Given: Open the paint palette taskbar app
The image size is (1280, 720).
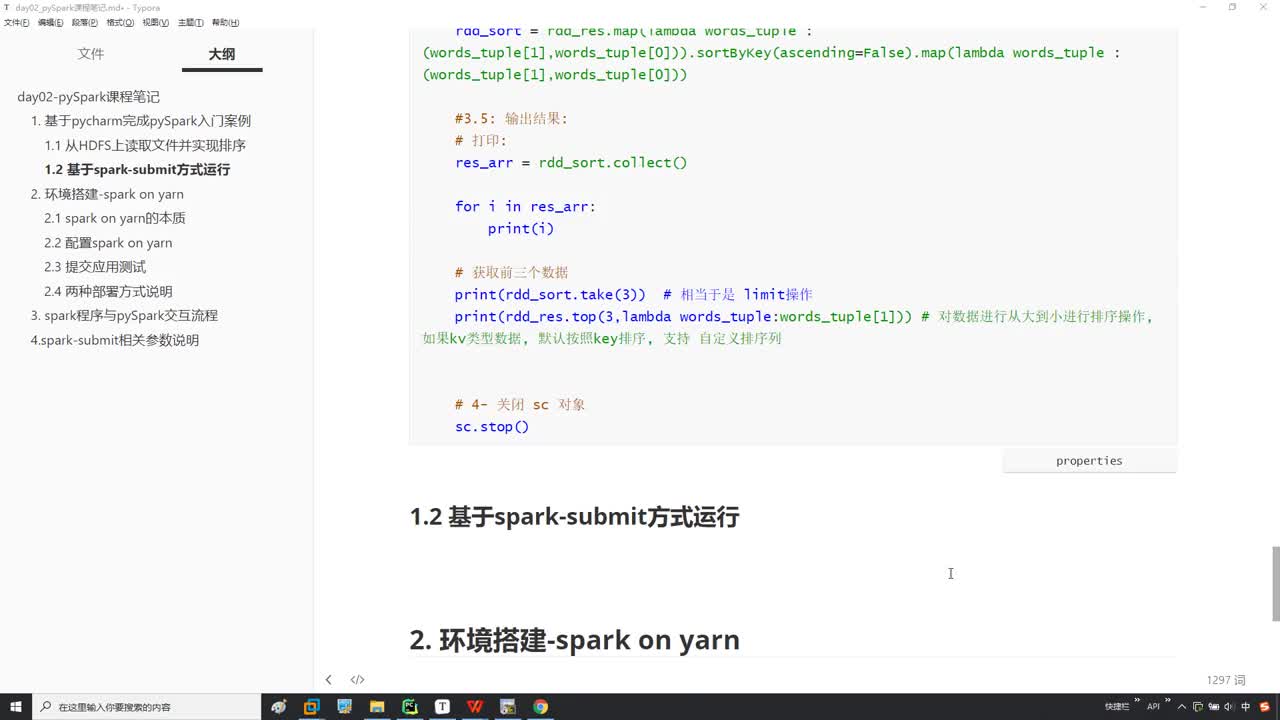Looking at the screenshot, I should [x=279, y=707].
